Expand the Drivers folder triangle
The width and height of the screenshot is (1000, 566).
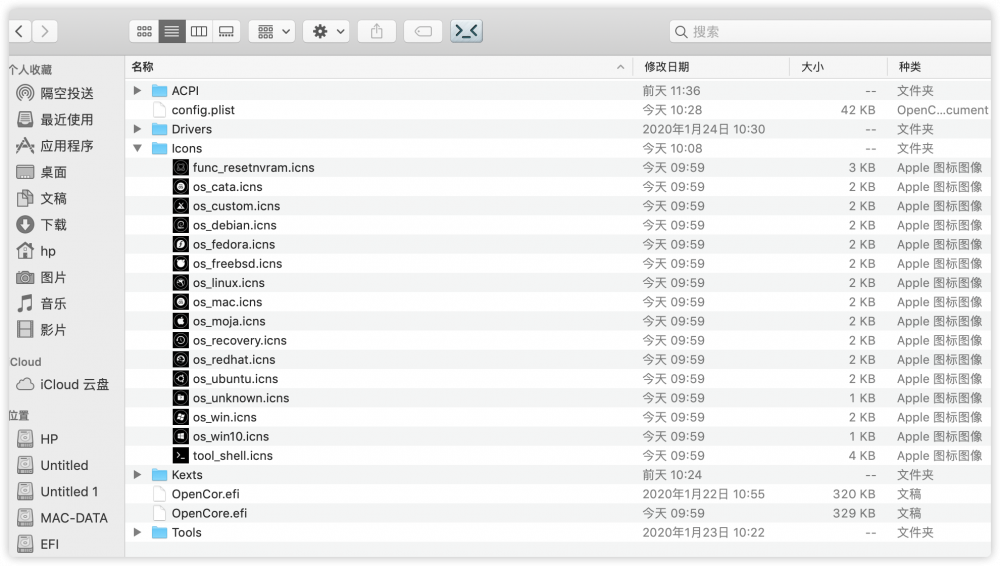point(137,129)
